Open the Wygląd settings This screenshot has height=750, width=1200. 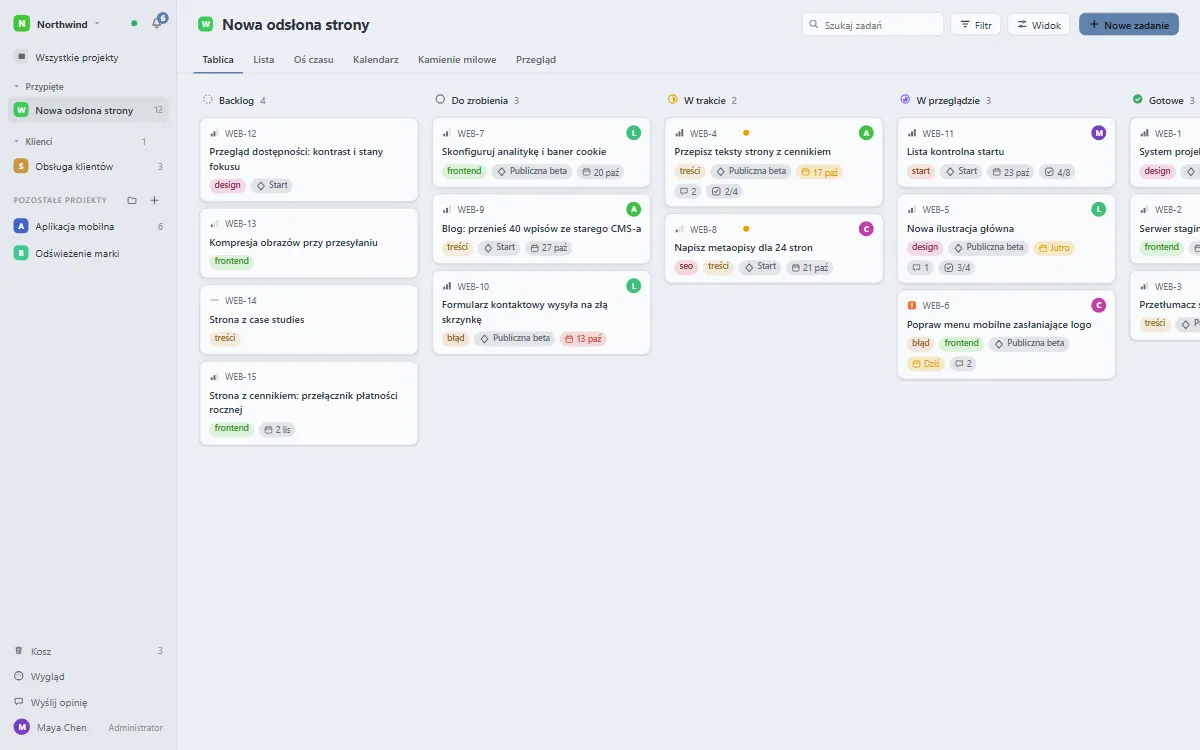click(x=89, y=677)
